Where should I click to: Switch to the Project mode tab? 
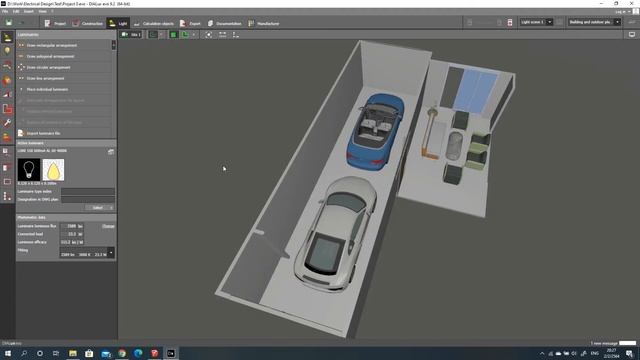[55, 23]
